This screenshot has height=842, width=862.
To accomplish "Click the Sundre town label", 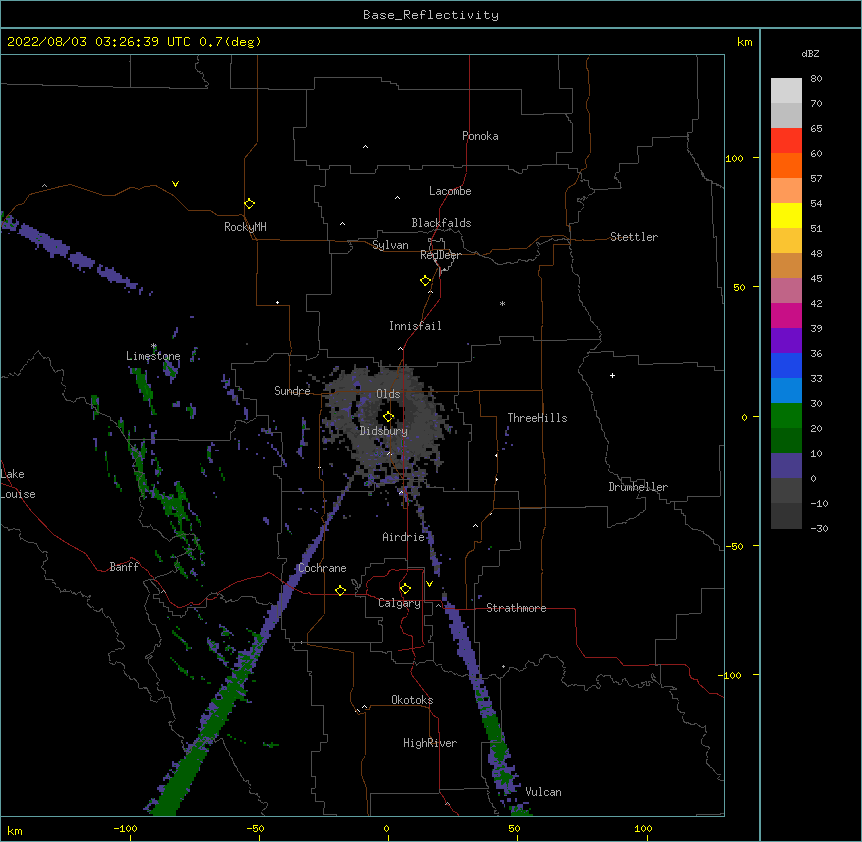I will [x=292, y=391].
